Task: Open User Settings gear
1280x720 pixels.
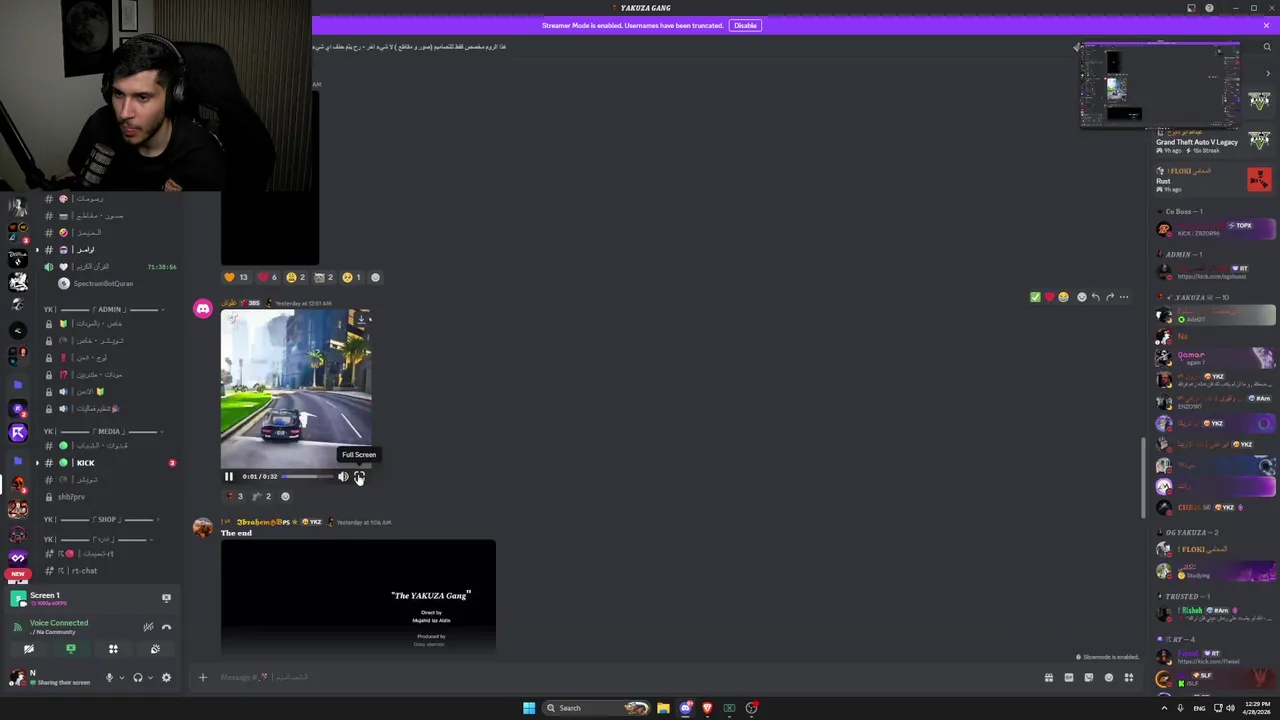Action: [166, 678]
